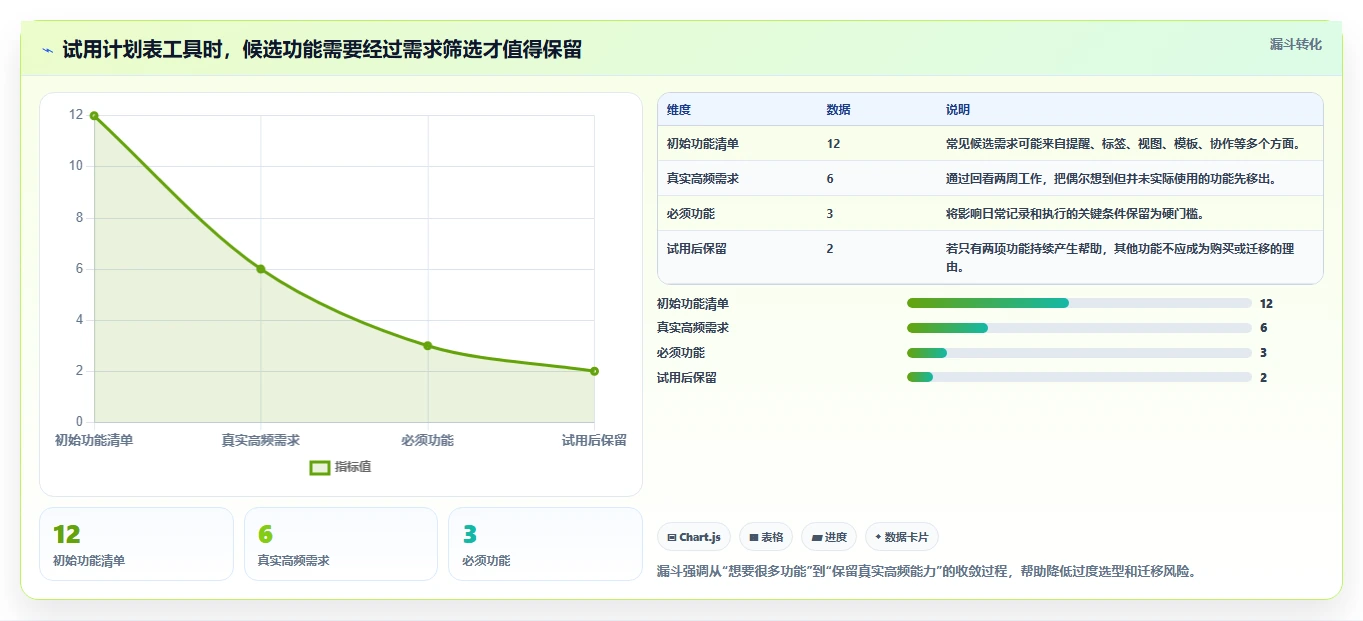Click the 试用后保留 progress bar
Screen dimensions: 1363x621
tap(1079, 378)
